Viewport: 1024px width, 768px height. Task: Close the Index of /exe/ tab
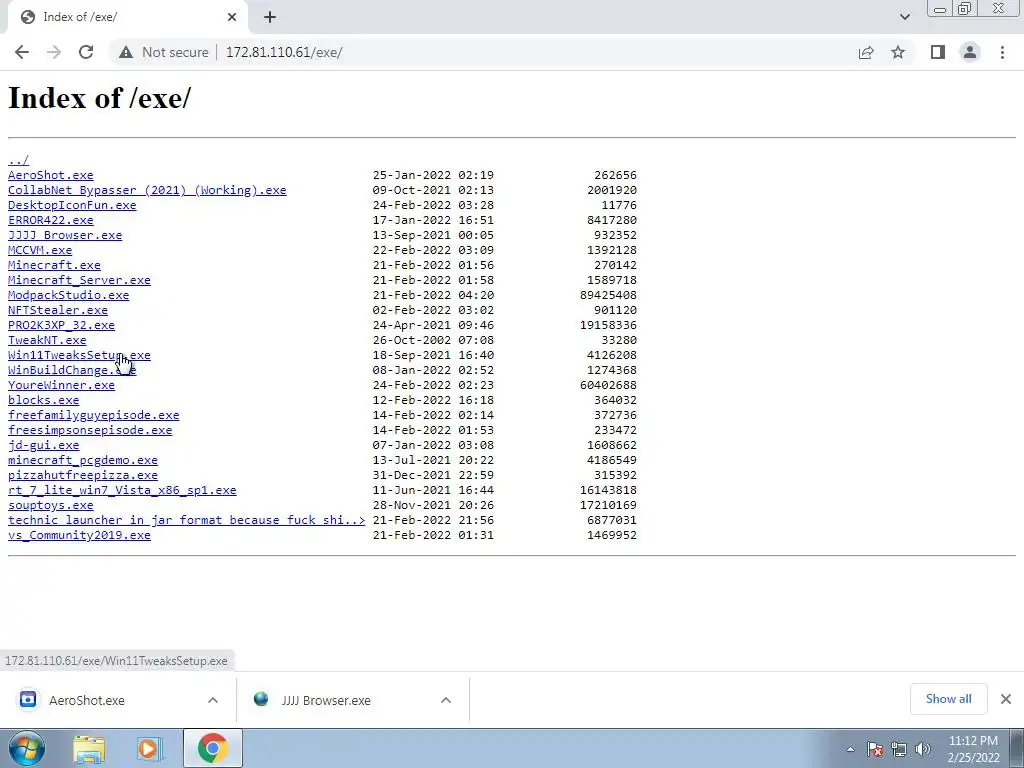point(232,17)
